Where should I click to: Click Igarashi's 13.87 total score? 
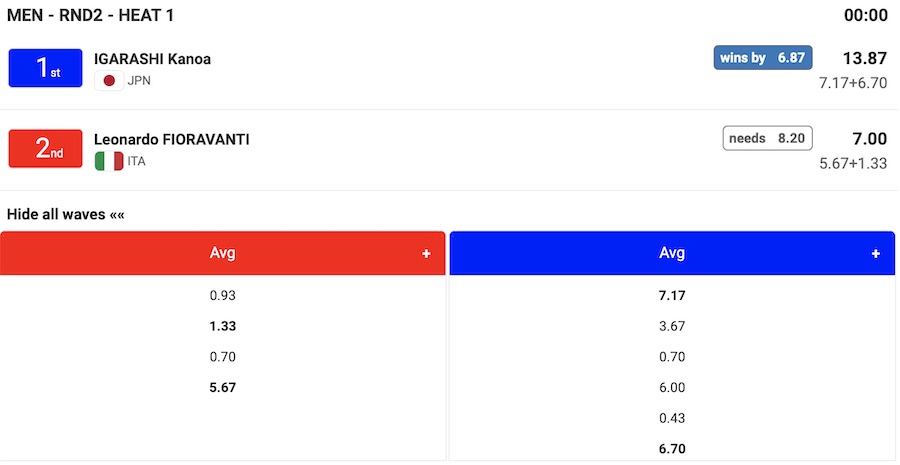click(865, 59)
